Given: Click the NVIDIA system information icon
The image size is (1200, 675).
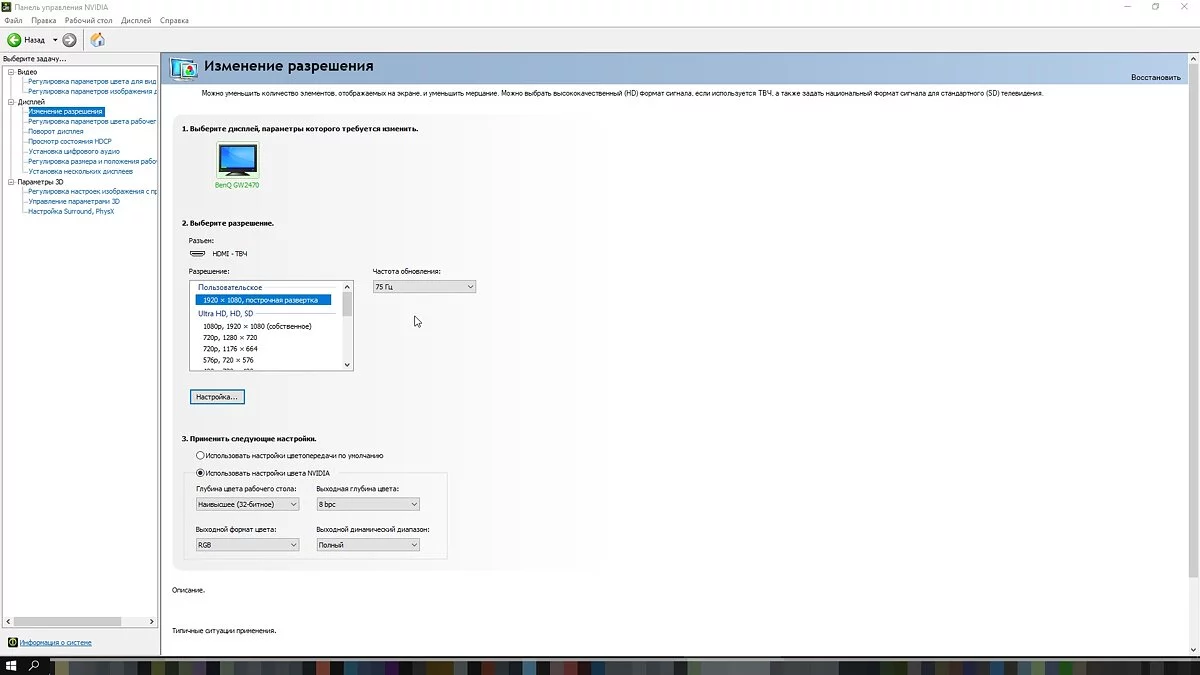Looking at the screenshot, I should (12, 642).
